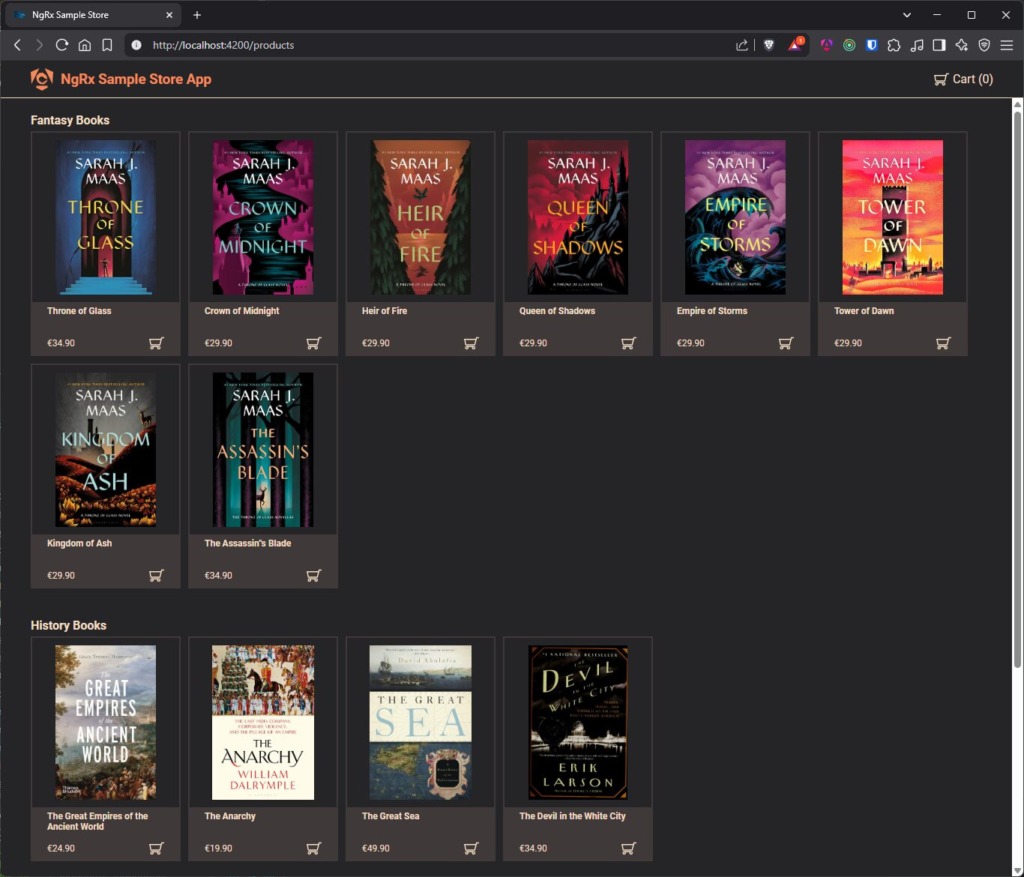Click NgRx Sample Store App title
This screenshot has height=877, width=1024.
[x=136, y=79]
